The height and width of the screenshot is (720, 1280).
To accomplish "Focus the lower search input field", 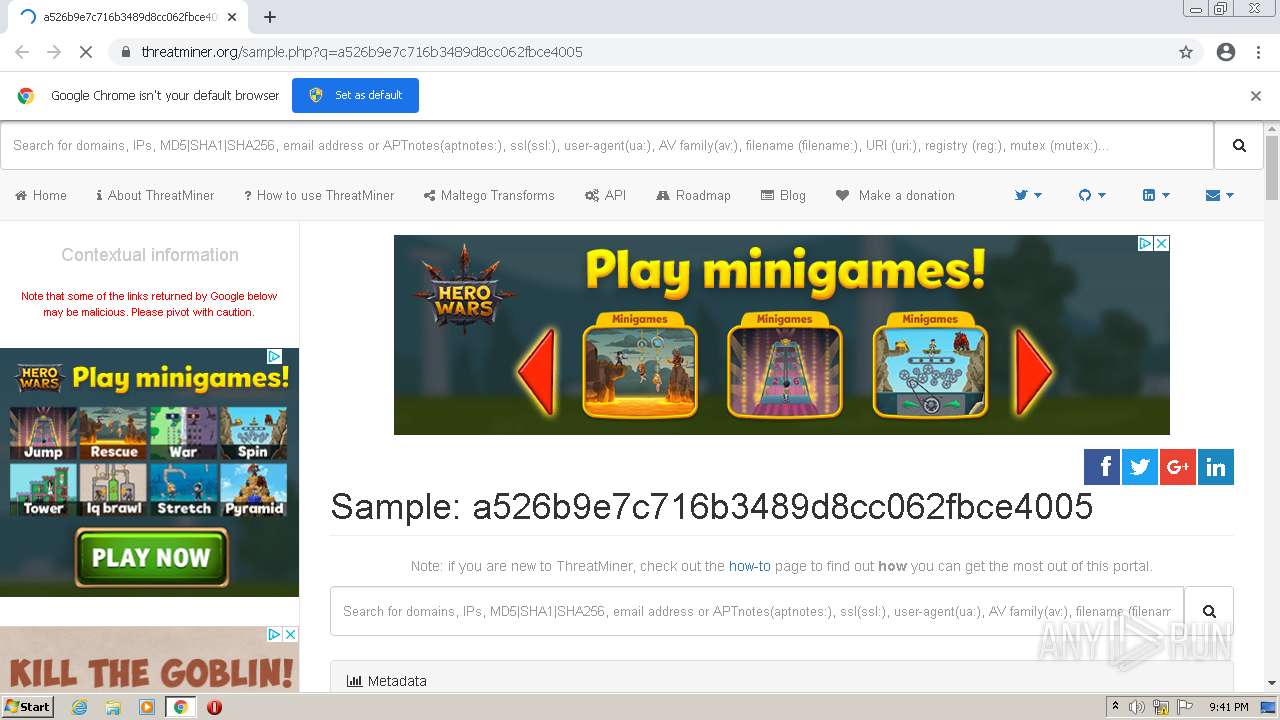I will [x=757, y=611].
